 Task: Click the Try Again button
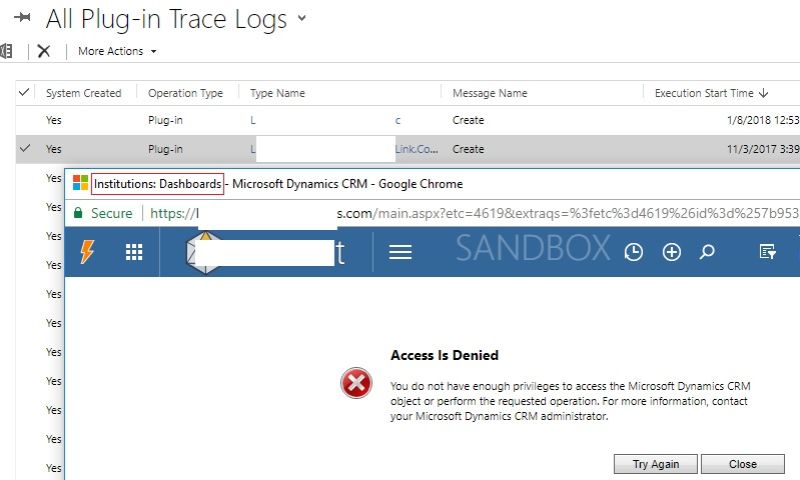[x=656, y=464]
